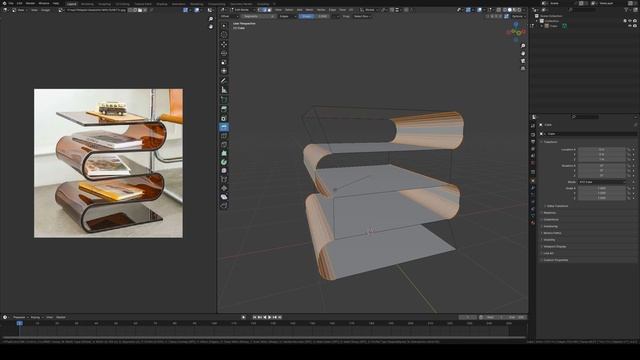
Task: Hide the Collection in the outliner
Action: [x=630, y=21]
